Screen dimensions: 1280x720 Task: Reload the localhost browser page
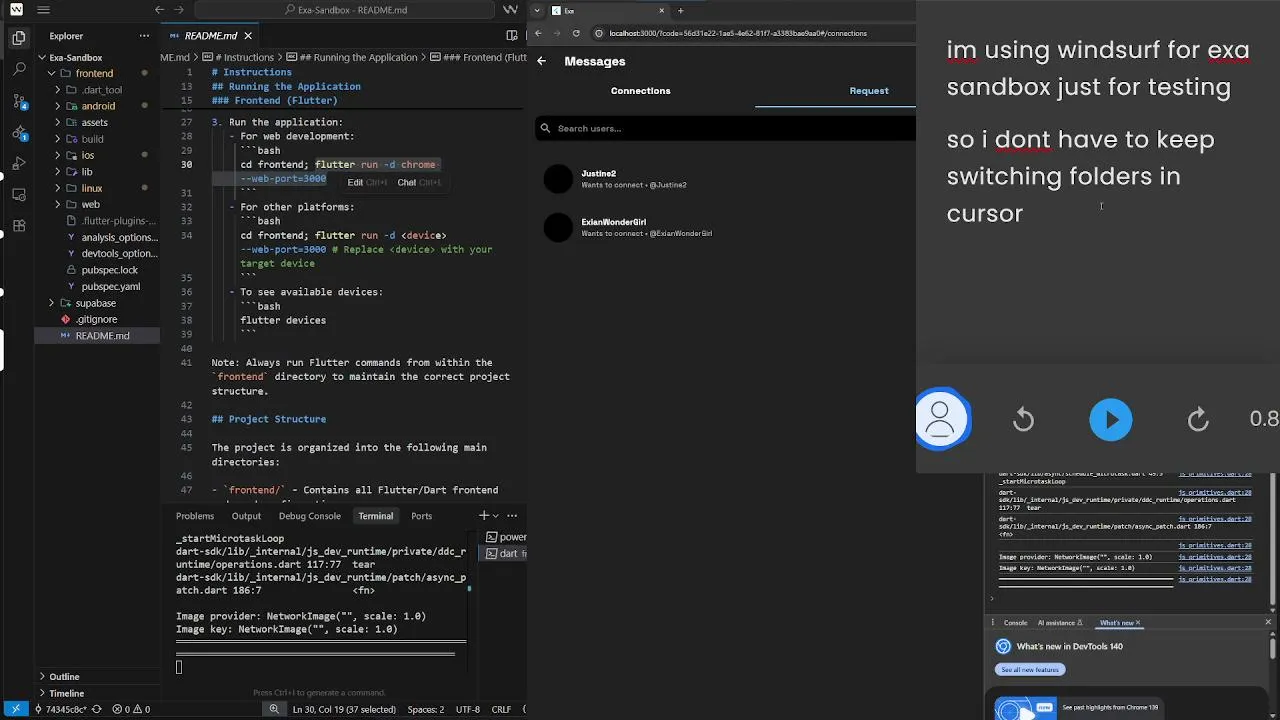(576, 33)
